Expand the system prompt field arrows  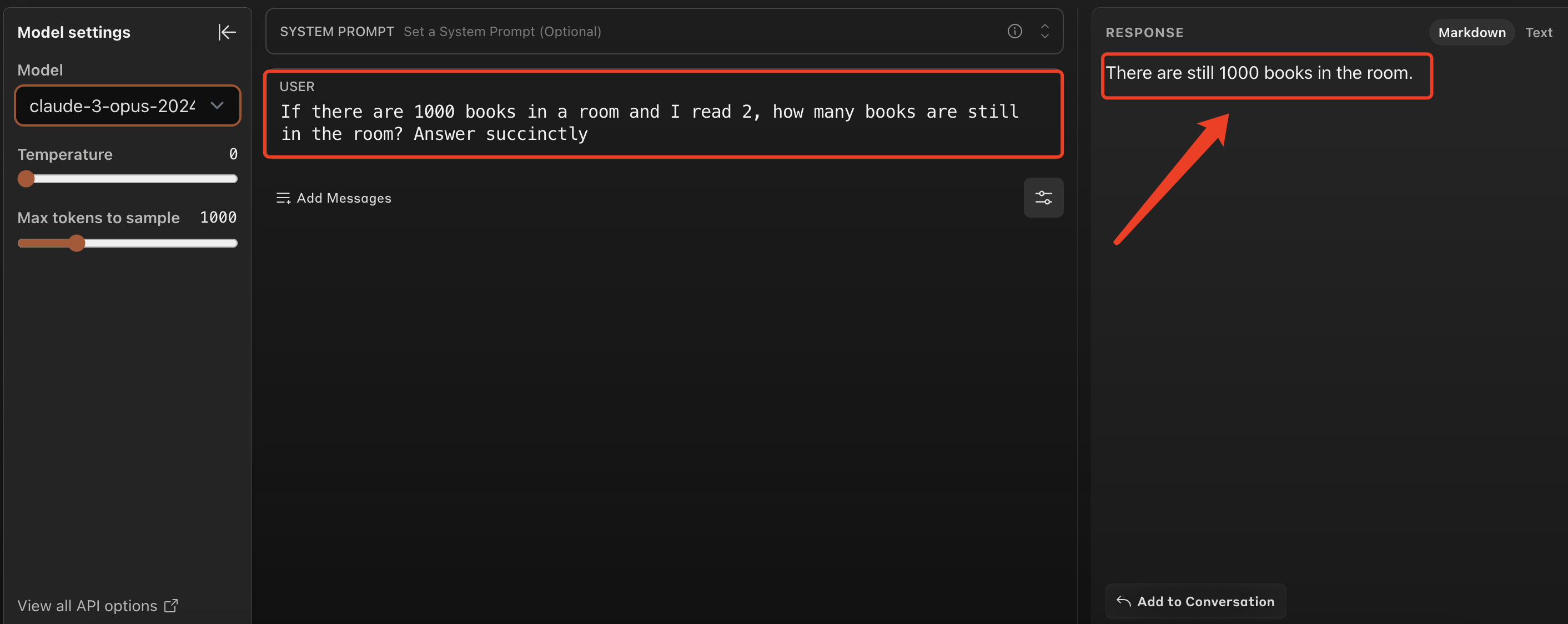1044,31
